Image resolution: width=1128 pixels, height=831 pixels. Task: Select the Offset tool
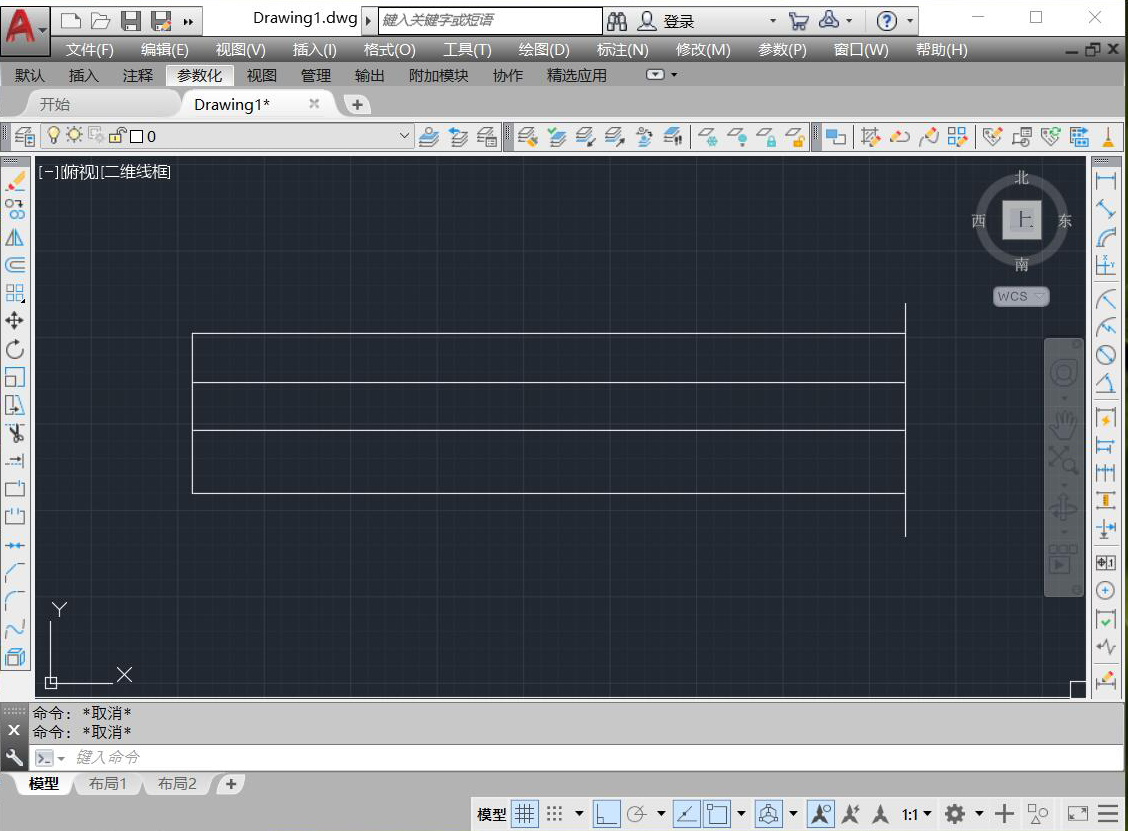click(15, 265)
